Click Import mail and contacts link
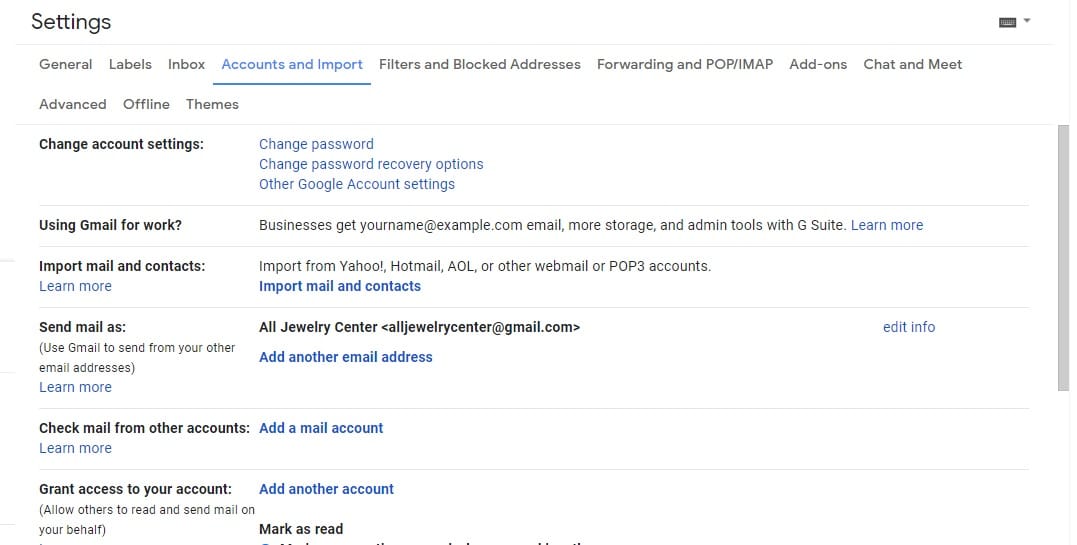This screenshot has width=1077, height=545. [340, 287]
